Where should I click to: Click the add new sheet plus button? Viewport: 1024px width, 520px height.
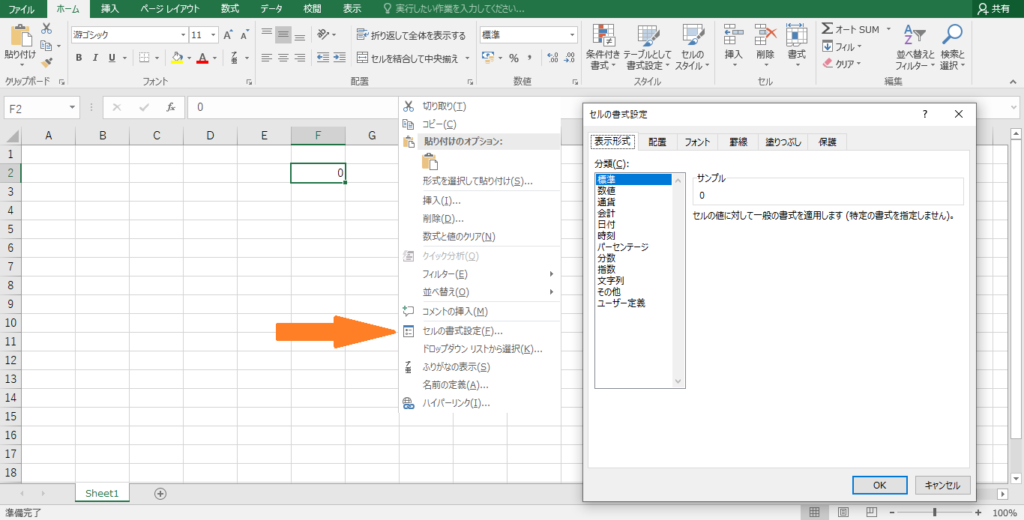pos(160,494)
